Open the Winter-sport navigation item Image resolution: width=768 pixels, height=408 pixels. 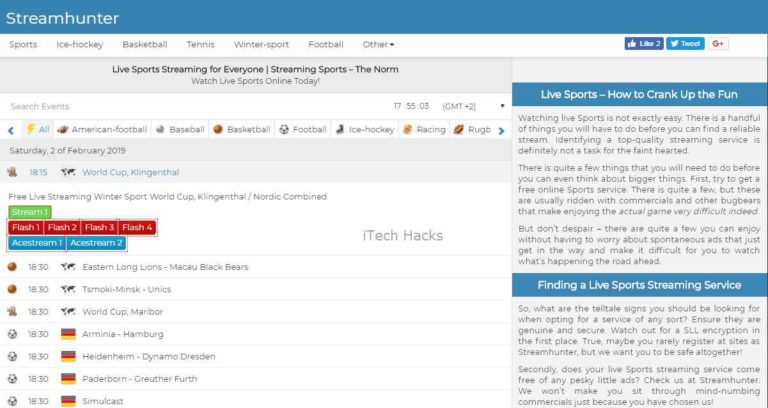(261, 44)
